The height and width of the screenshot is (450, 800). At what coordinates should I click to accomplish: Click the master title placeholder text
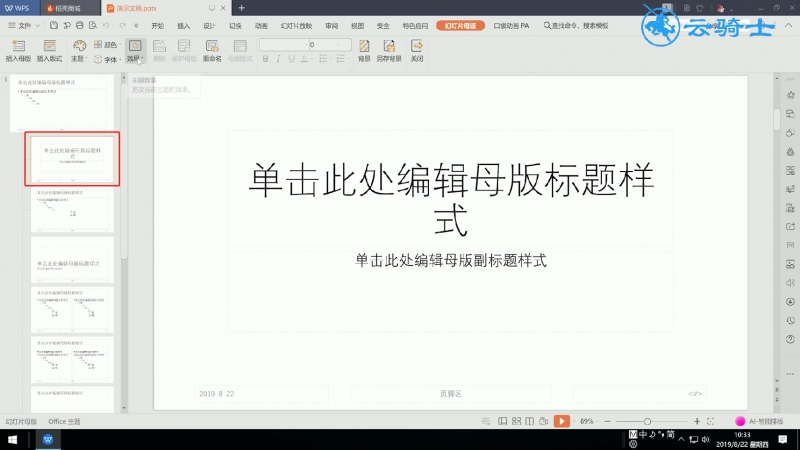tap(451, 198)
